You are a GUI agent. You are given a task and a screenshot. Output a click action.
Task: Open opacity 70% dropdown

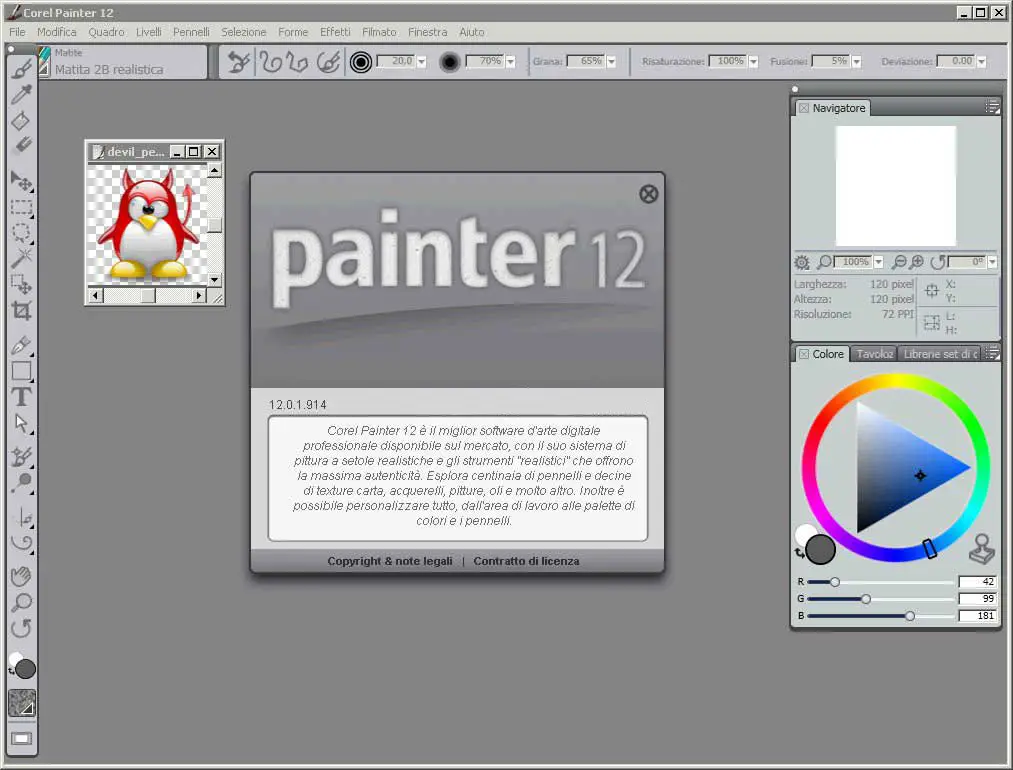point(510,62)
